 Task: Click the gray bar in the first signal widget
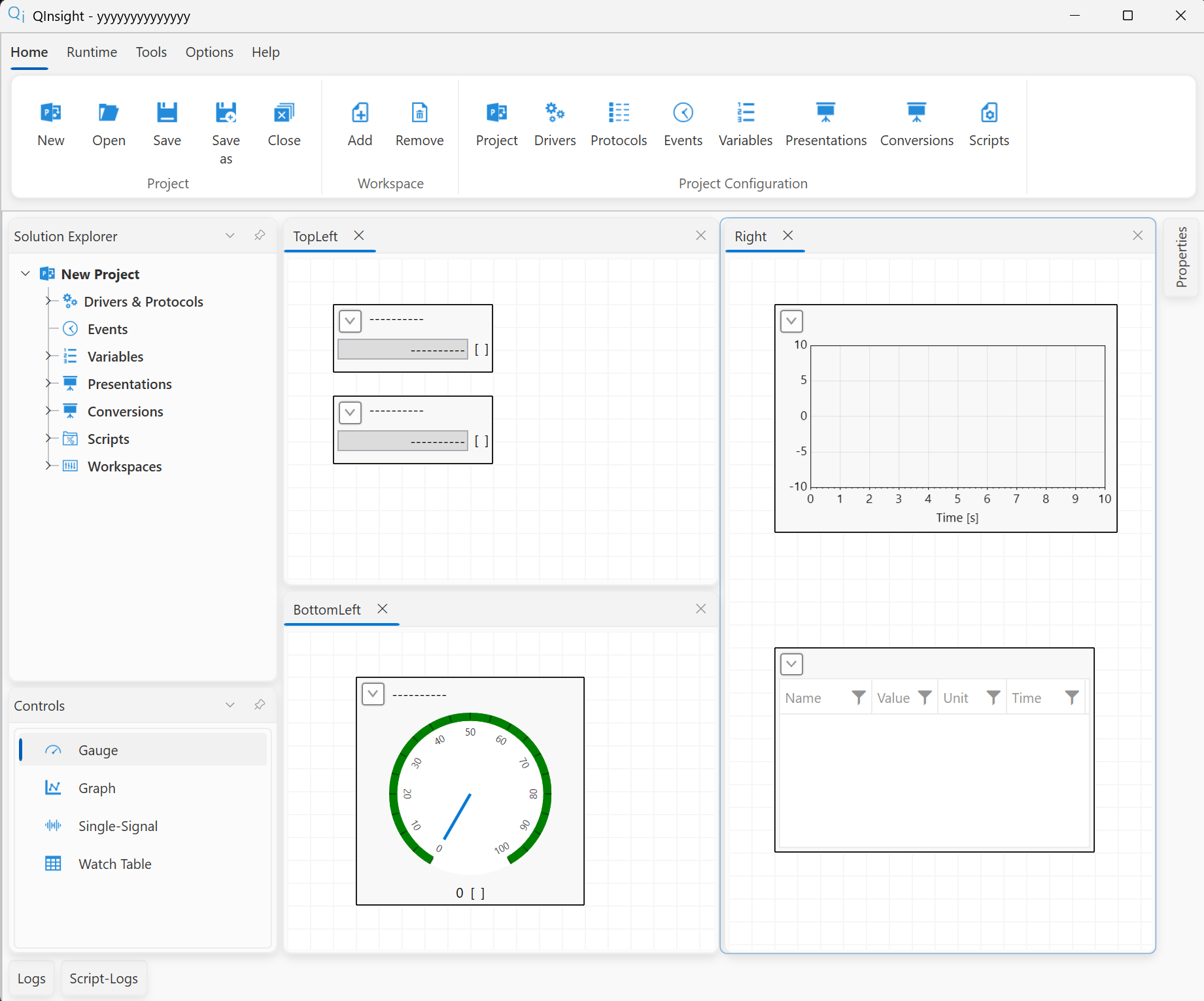coord(403,349)
